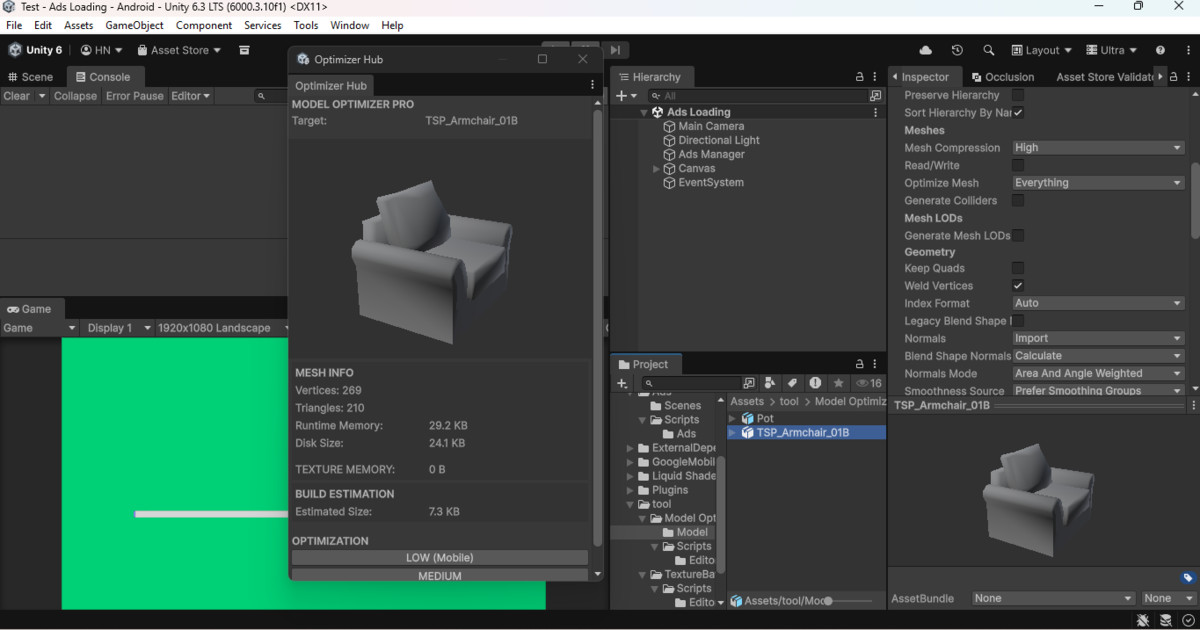
Task: Open the Index Format dropdown set to Auto
Action: 1098,303
